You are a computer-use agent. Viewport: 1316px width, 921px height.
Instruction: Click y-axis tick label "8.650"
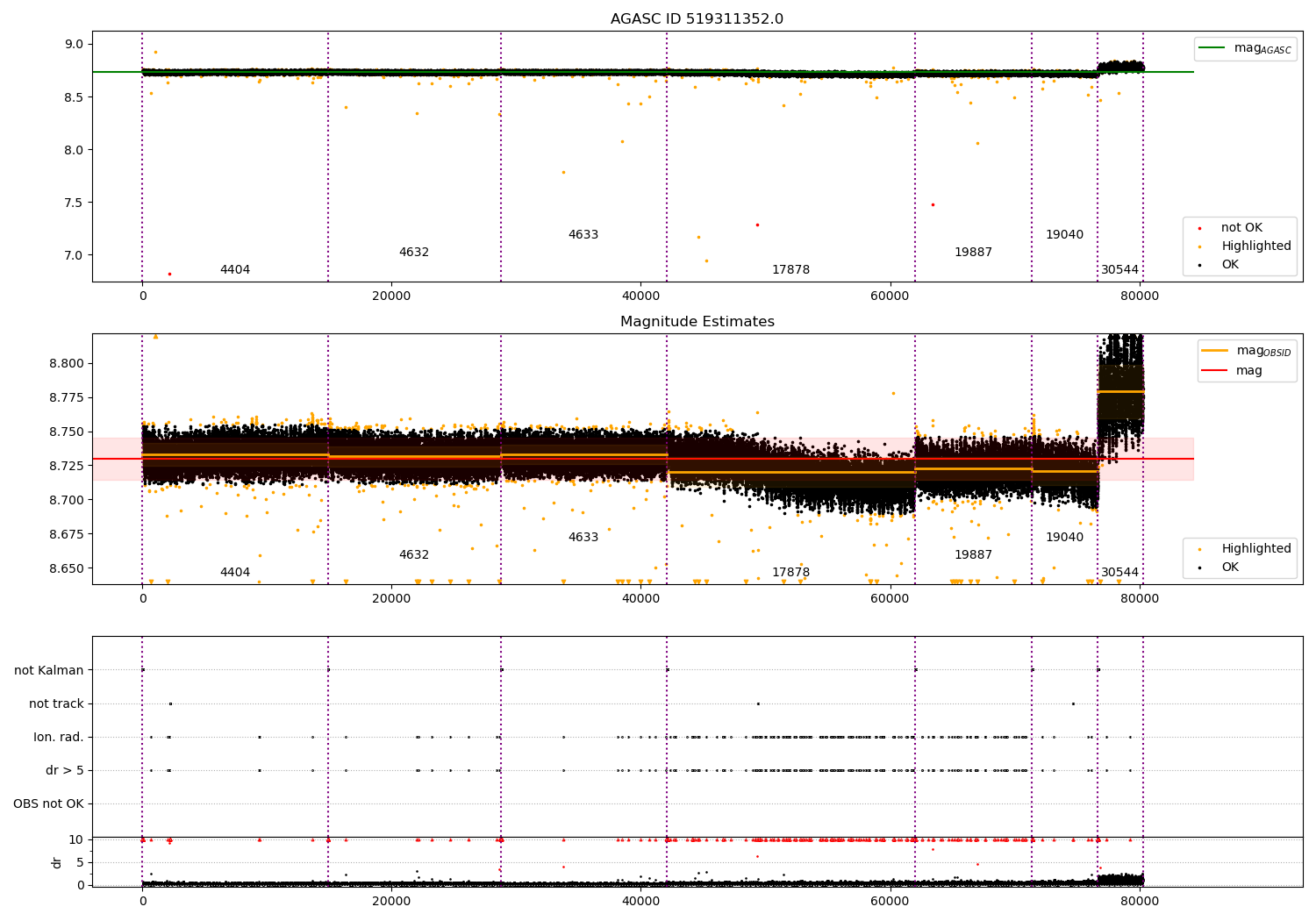click(67, 568)
